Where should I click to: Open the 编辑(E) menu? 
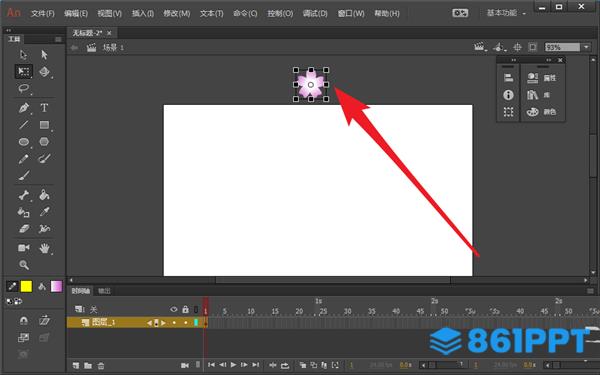pyautogui.click(x=76, y=14)
